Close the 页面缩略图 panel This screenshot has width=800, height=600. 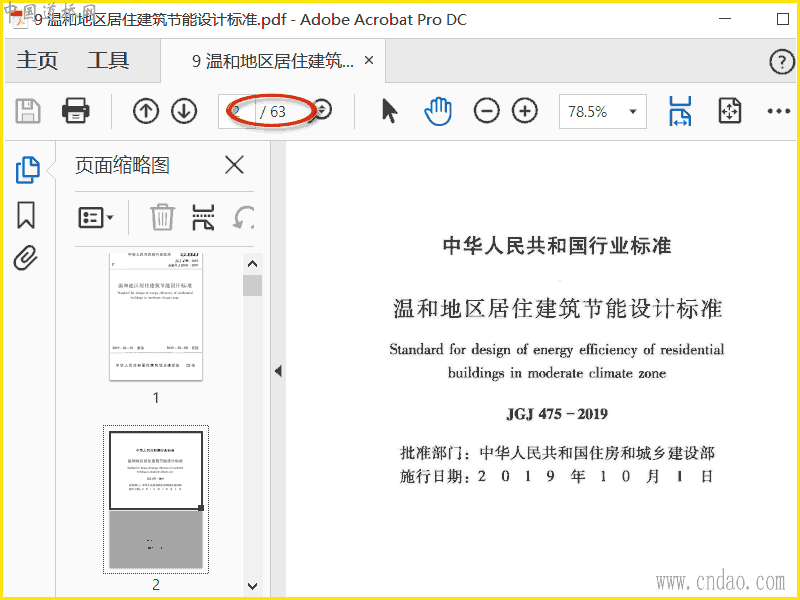pos(234,165)
